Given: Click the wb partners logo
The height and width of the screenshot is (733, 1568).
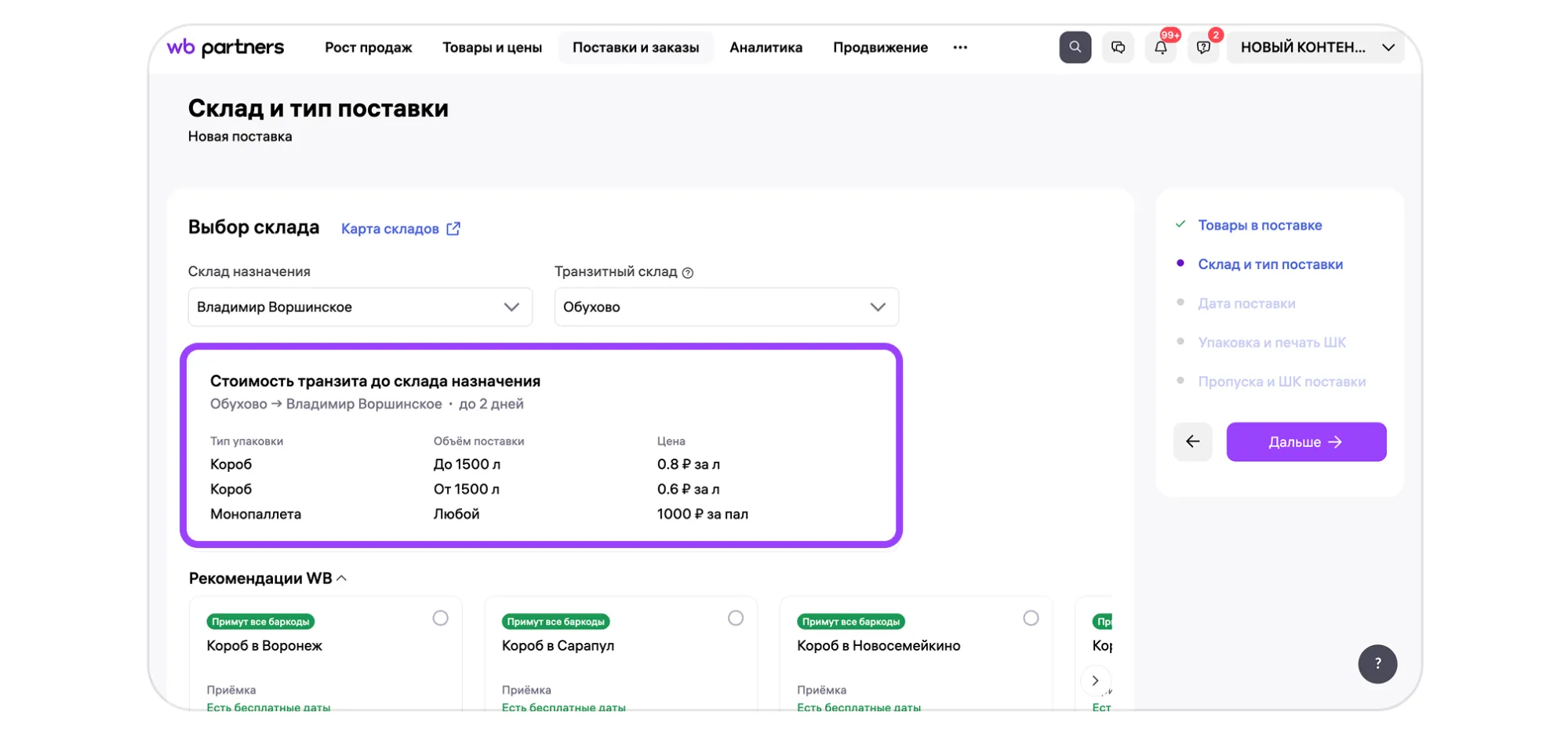Looking at the screenshot, I should click(225, 47).
